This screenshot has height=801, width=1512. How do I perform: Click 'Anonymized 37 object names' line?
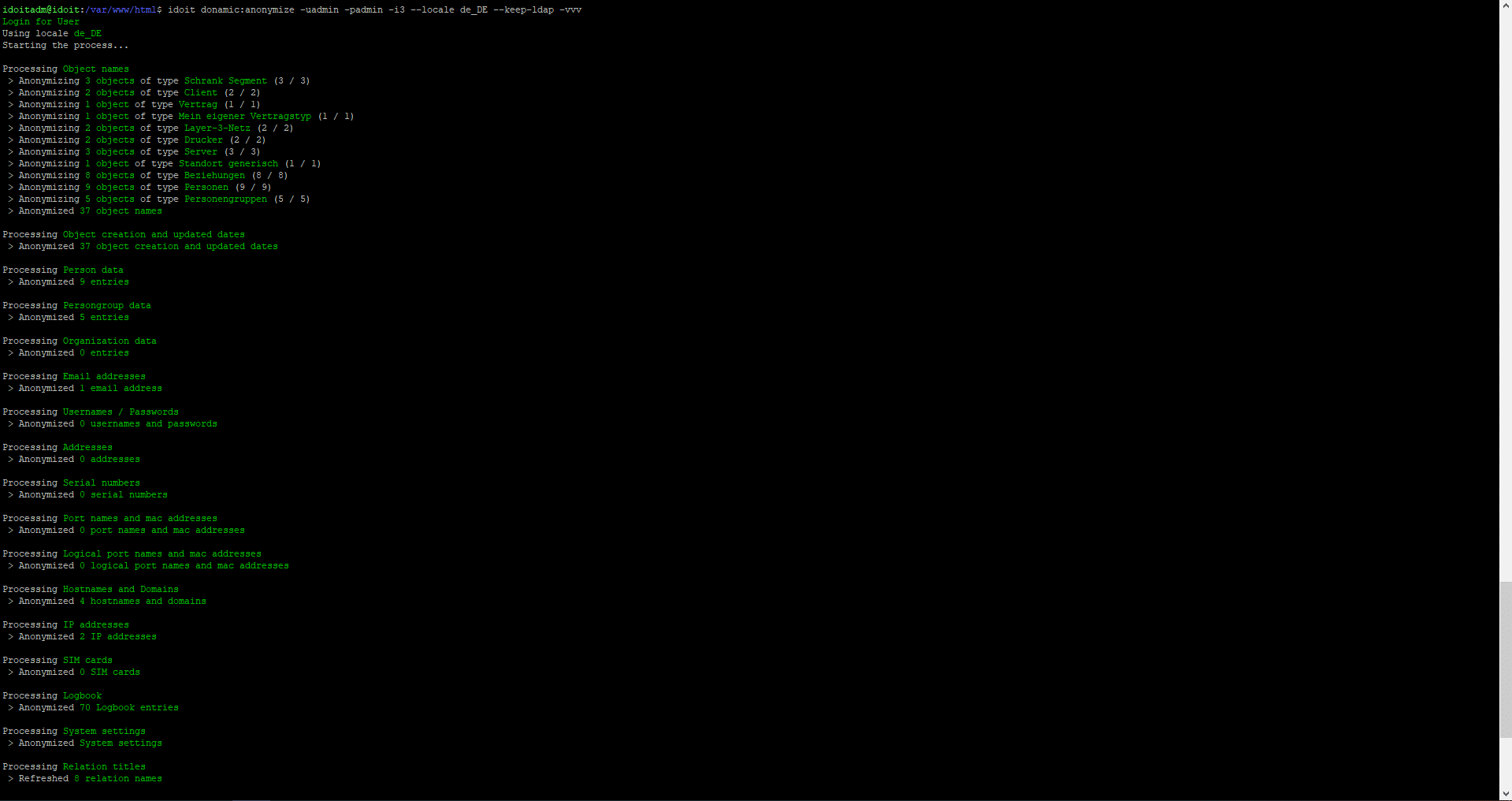point(90,210)
